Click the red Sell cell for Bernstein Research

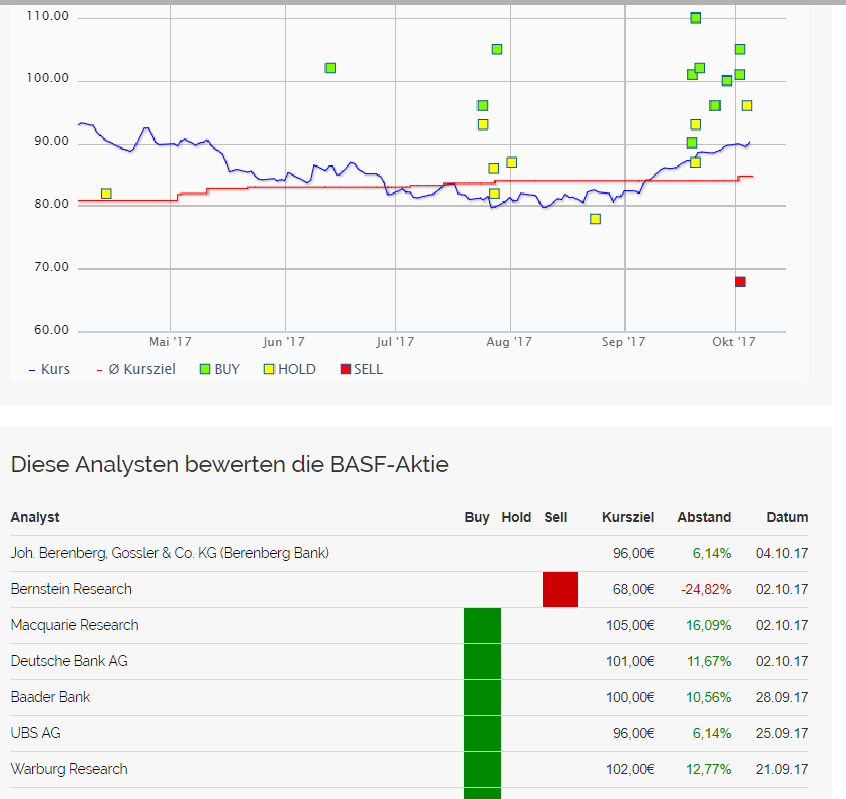point(560,589)
